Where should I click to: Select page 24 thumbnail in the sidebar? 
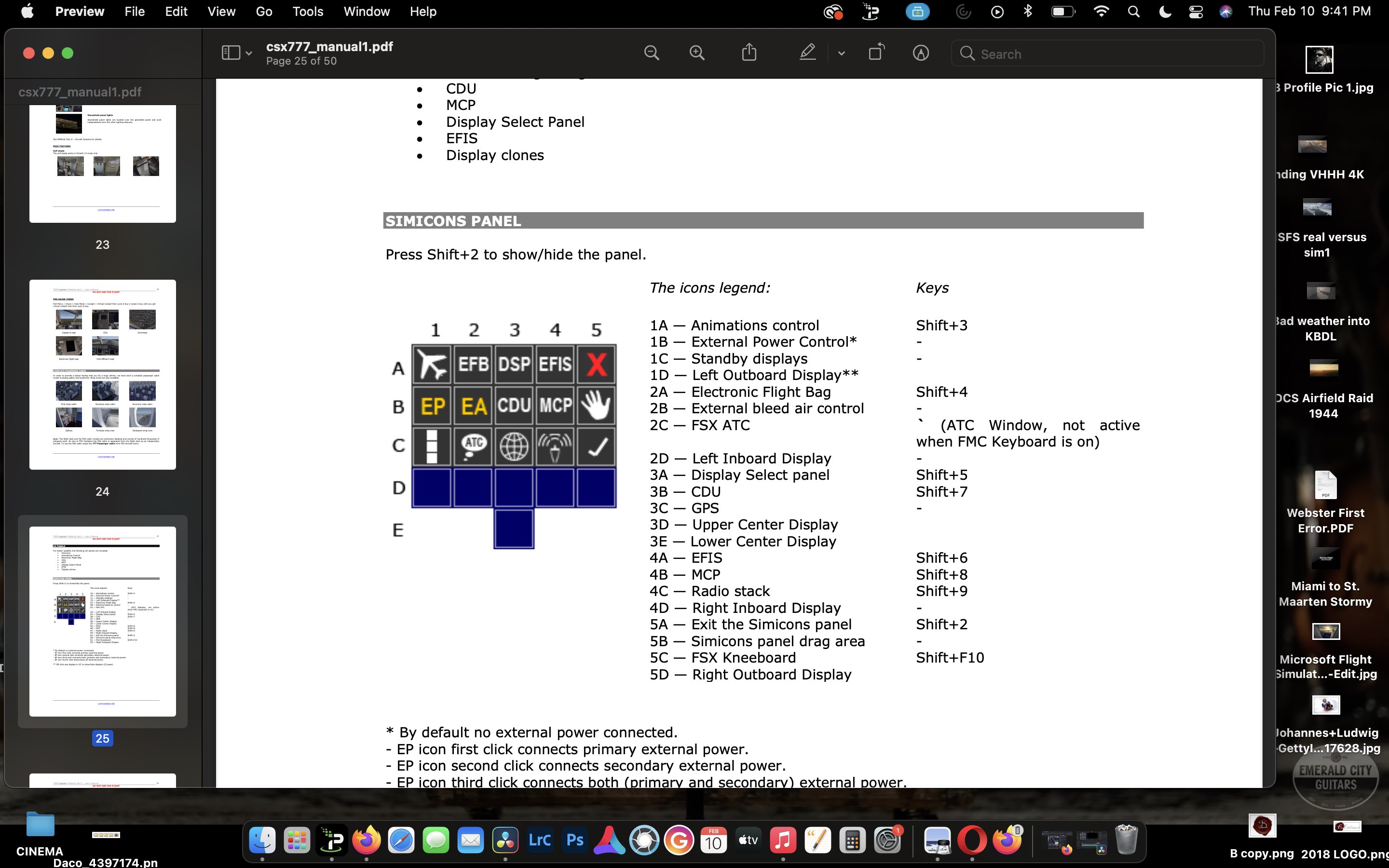tap(103, 373)
